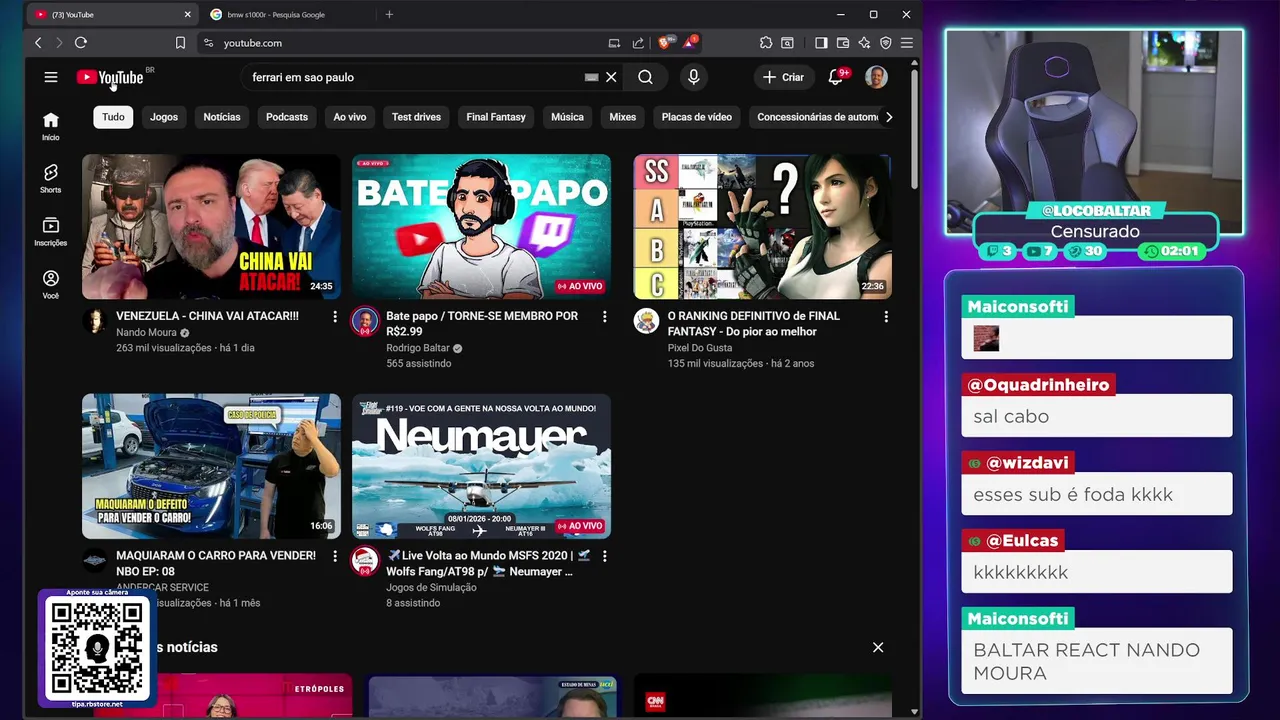
Task: Go to the YouTube logo home link
Action: [110, 77]
